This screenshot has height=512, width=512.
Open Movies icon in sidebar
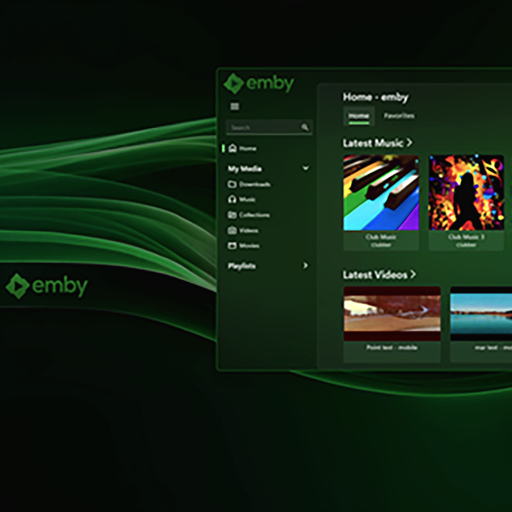[x=232, y=246]
